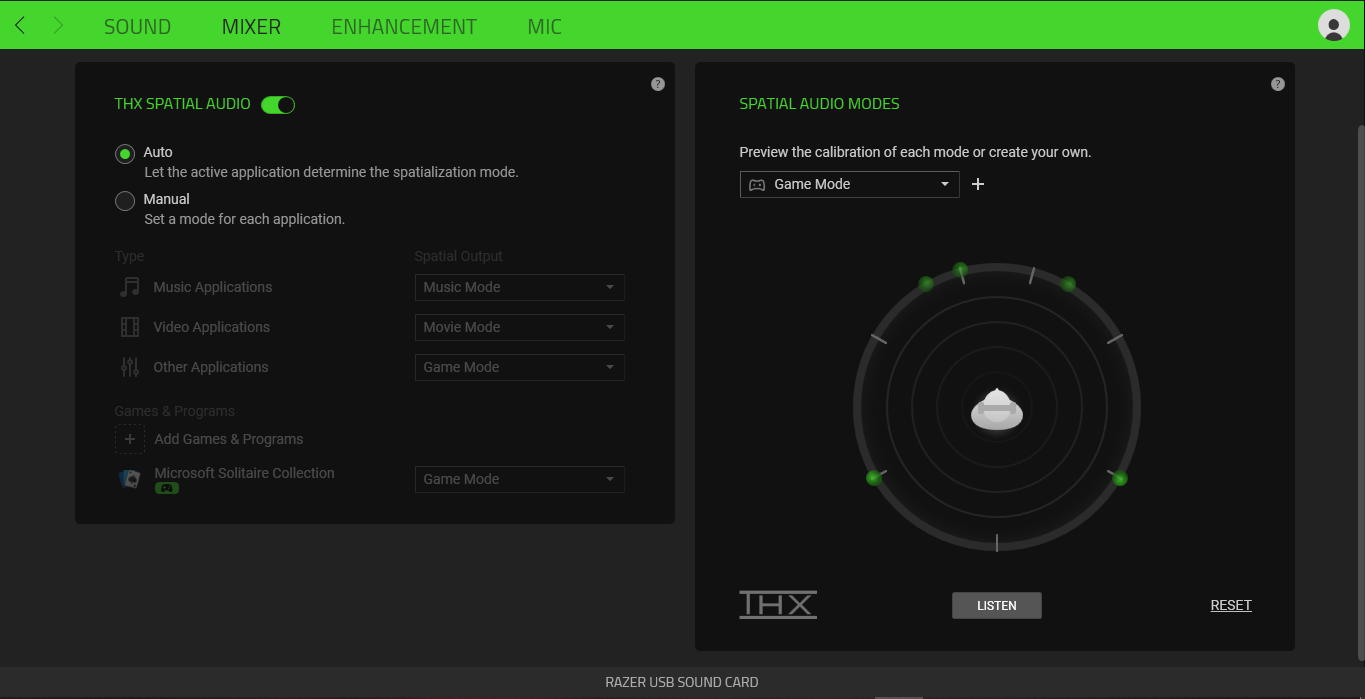Image resolution: width=1365 pixels, height=699 pixels.
Task: Go forward with the right arrow
Action: (x=58, y=26)
